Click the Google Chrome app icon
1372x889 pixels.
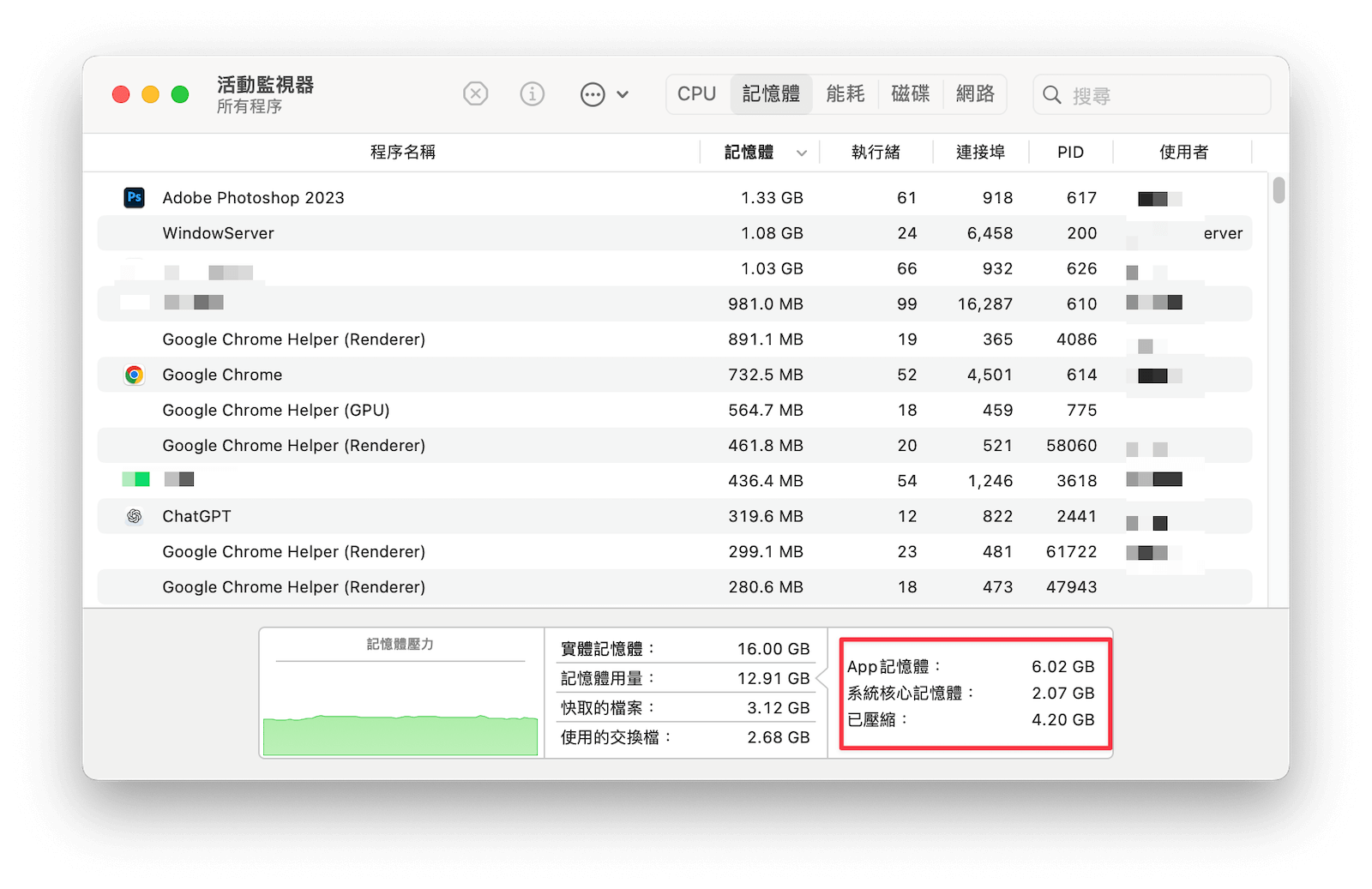134,375
